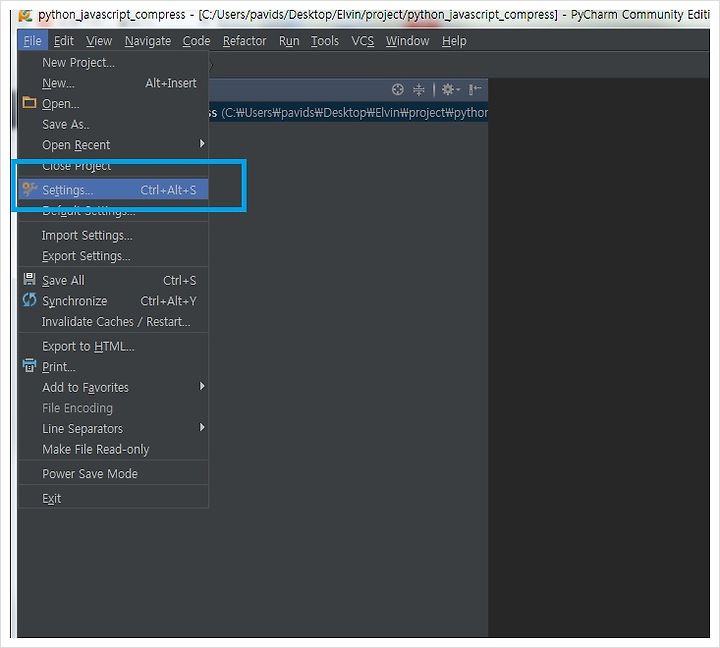
Task: Open the Run menu
Action: pos(289,41)
